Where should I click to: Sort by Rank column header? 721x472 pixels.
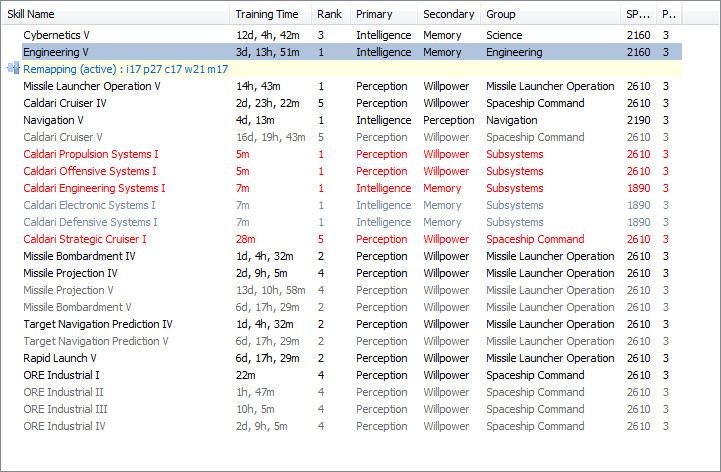pyautogui.click(x=331, y=14)
